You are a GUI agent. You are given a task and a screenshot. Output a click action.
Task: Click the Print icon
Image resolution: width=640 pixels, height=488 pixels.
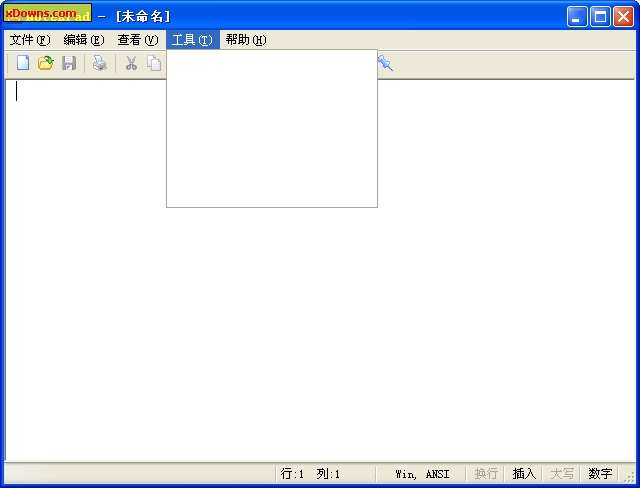[100, 63]
